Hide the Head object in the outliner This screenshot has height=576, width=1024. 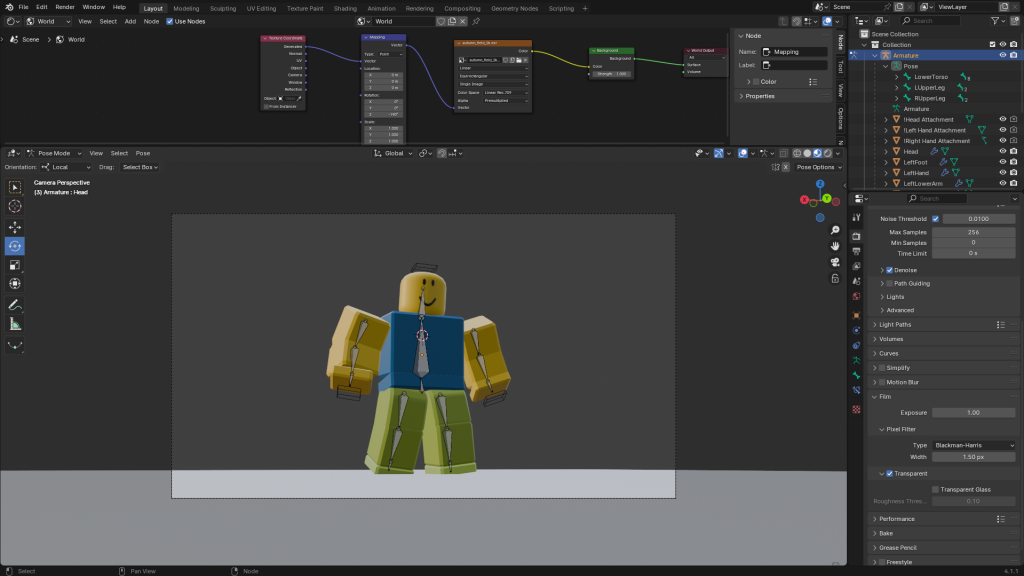[x=1002, y=152]
